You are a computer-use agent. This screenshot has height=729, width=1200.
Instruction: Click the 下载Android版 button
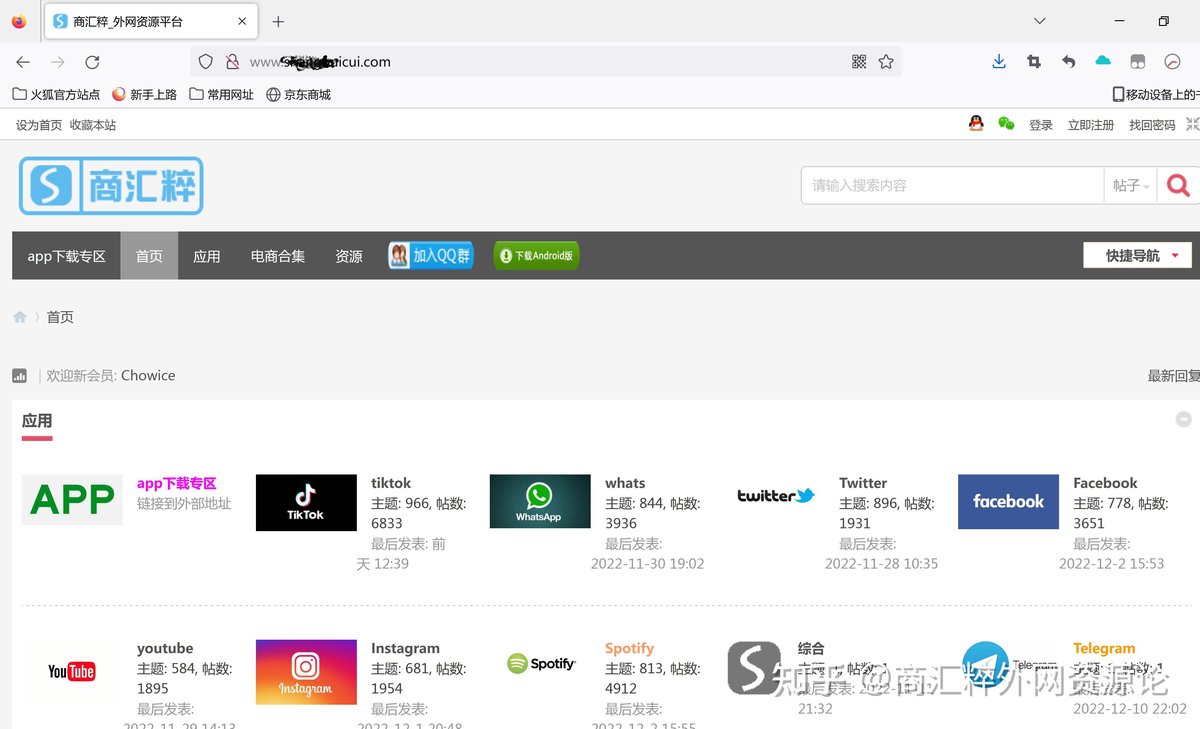pyautogui.click(x=536, y=256)
